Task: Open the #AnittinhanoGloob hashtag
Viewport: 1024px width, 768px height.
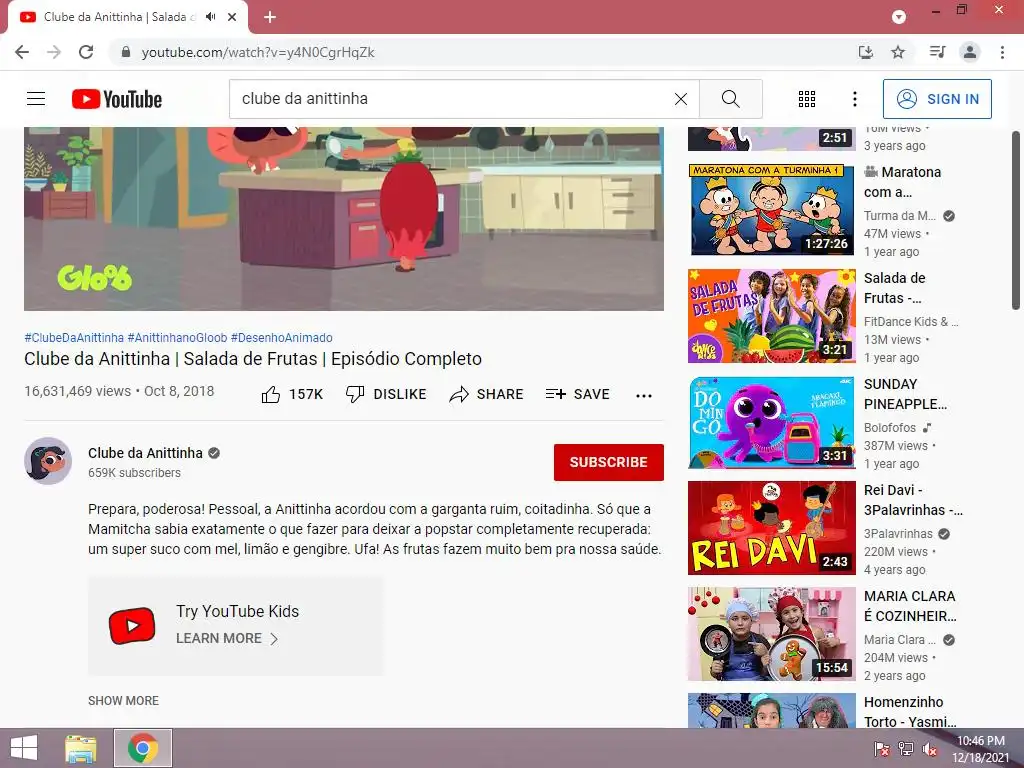Action: [x=177, y=338]
